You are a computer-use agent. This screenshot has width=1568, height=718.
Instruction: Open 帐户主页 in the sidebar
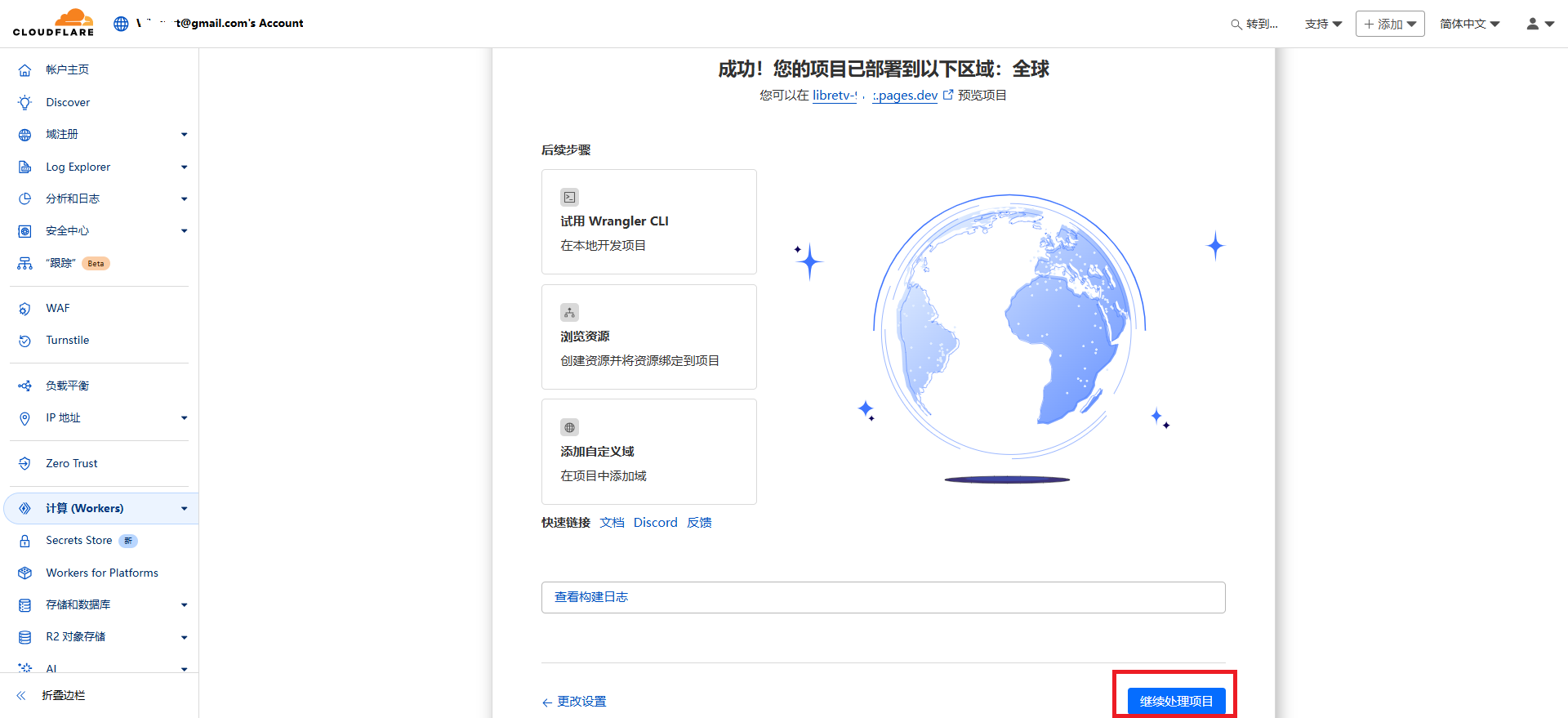click(67, 69)
